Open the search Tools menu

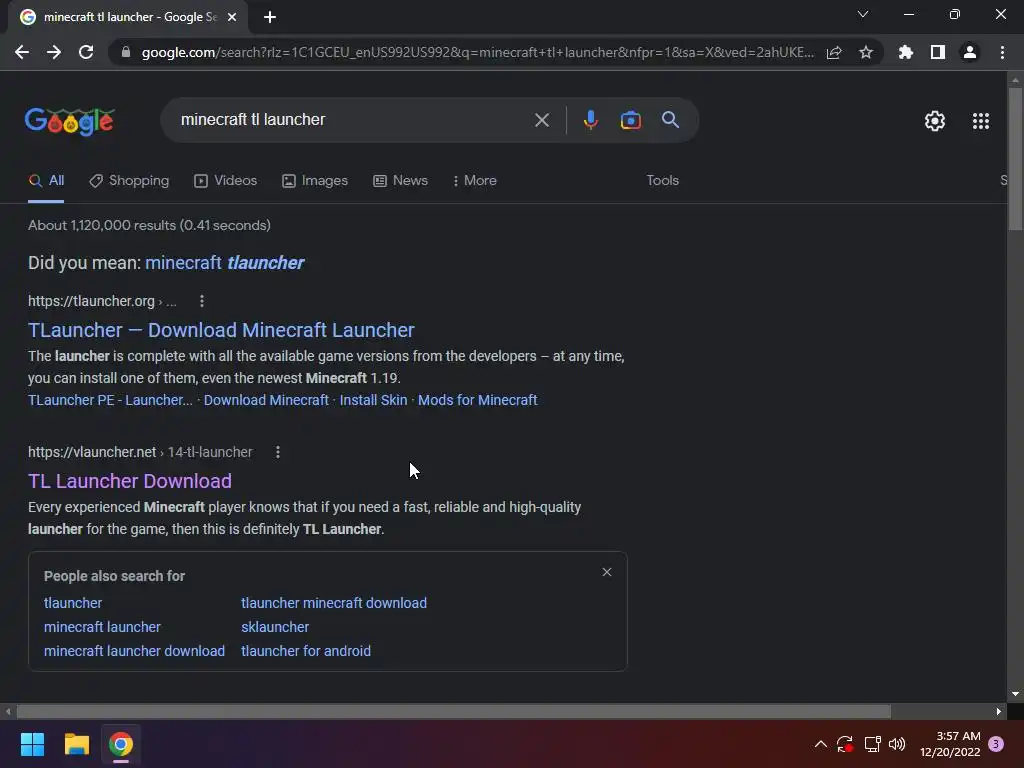click(x=662, y=181)
